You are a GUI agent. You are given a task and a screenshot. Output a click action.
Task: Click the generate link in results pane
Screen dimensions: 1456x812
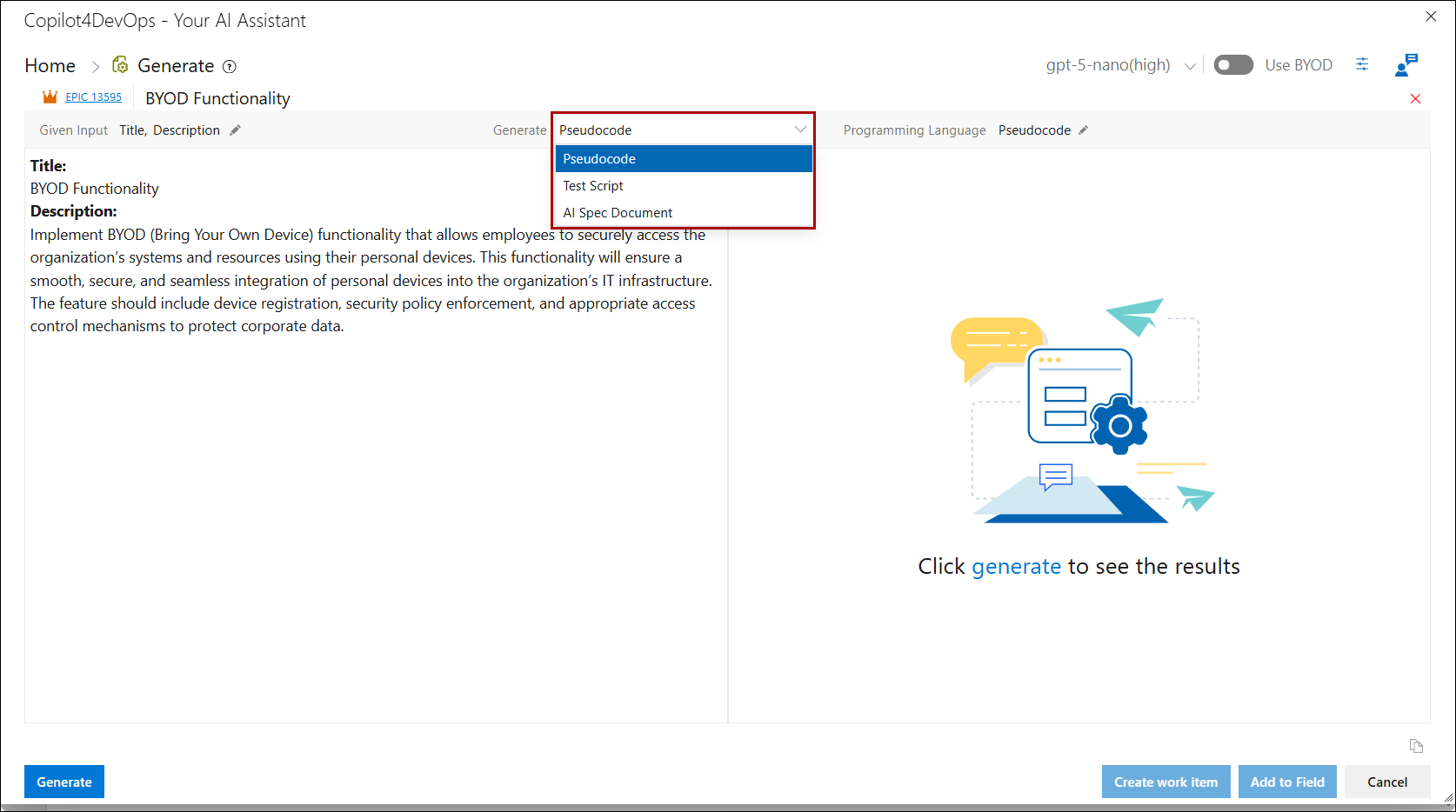click(x=1016, y=567)
